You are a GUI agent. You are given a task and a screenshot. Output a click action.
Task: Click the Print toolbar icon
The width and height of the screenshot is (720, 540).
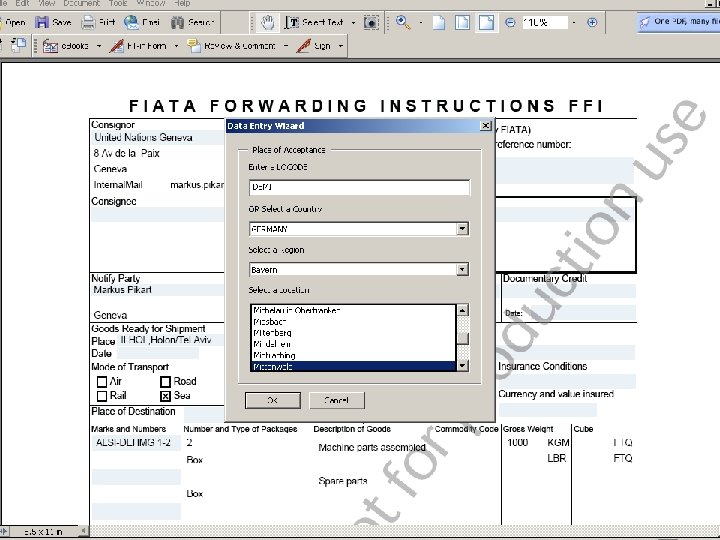(x=88, y=22)
